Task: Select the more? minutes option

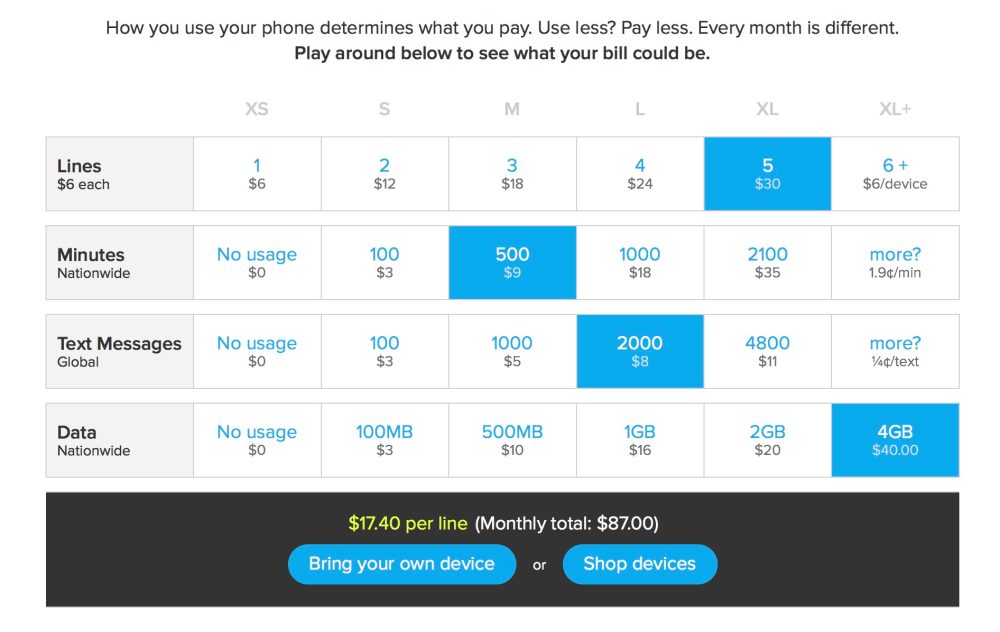Action: [894, 262]
